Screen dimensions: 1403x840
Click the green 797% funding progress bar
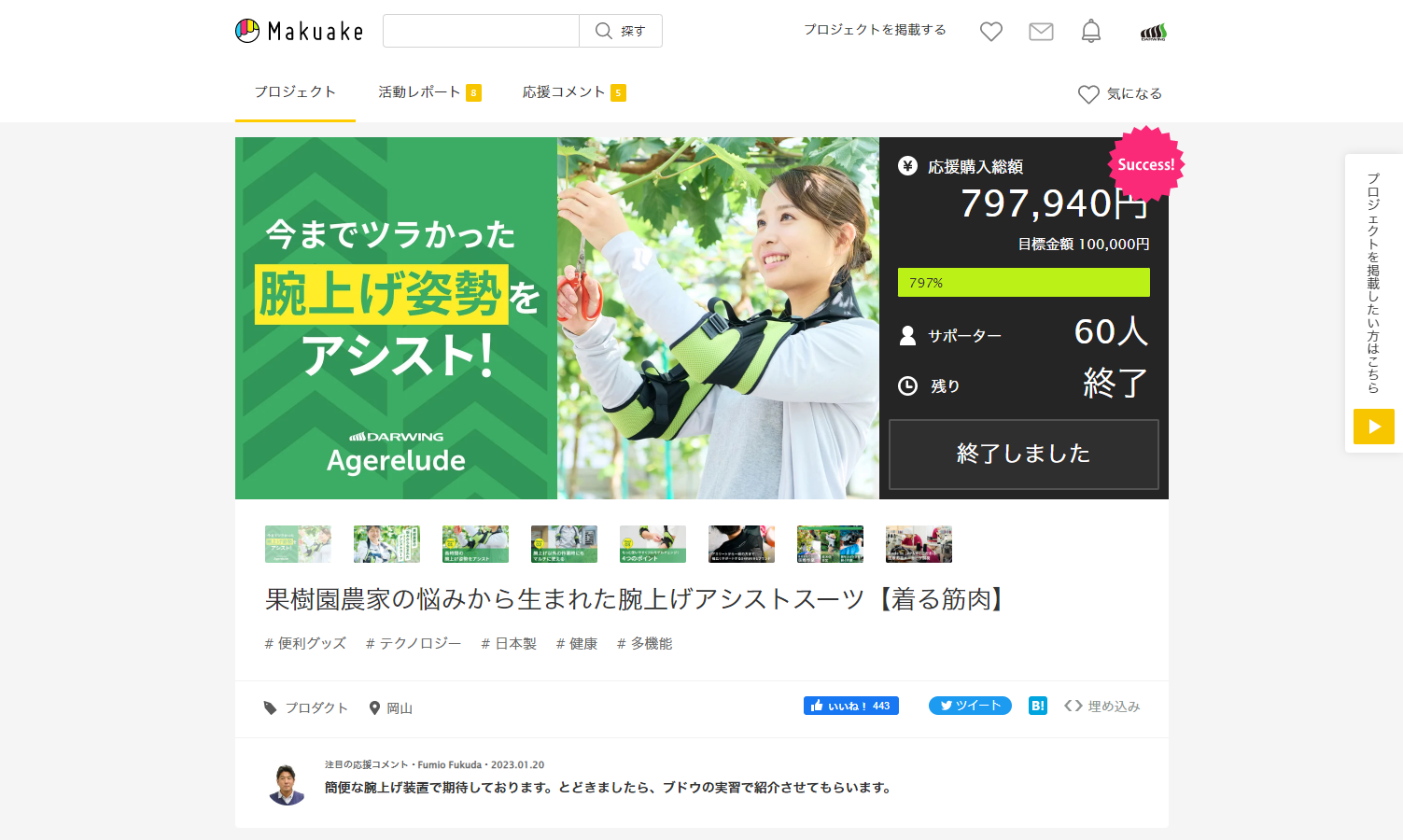point(1024,283)
